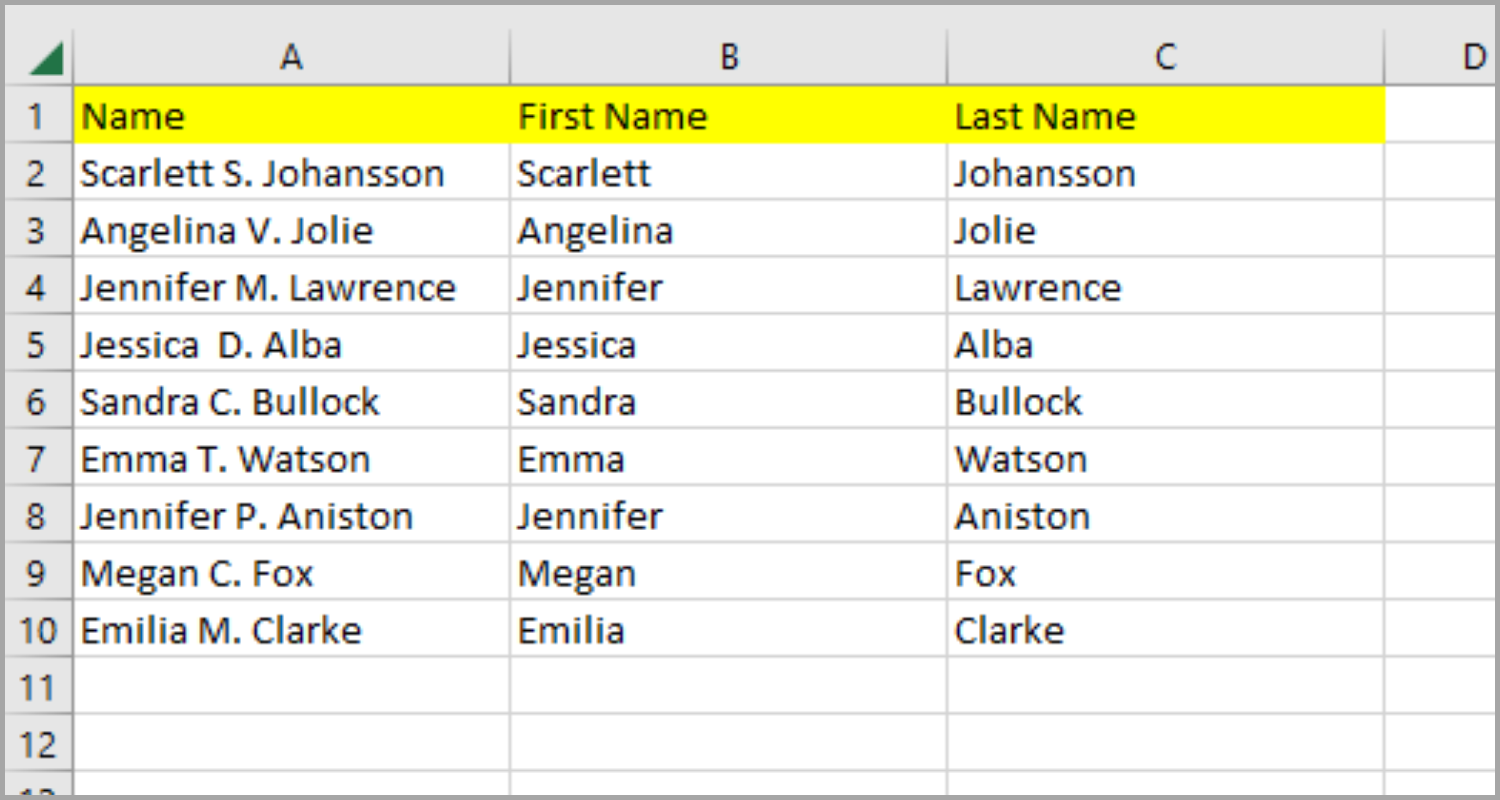Click the cell with Sandra C. Bullock

[x=290, y=401]
